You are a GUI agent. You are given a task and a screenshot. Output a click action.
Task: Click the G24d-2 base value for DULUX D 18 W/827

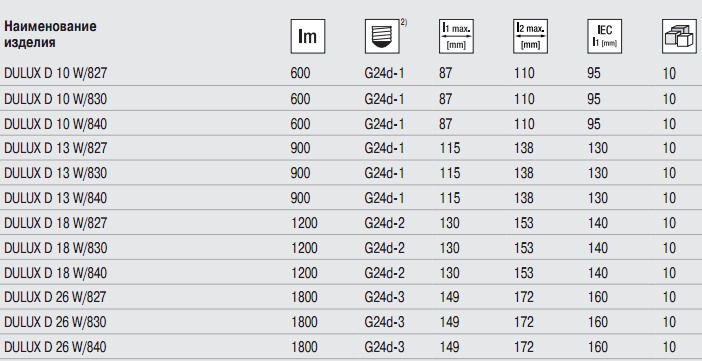tap(385, 223)
